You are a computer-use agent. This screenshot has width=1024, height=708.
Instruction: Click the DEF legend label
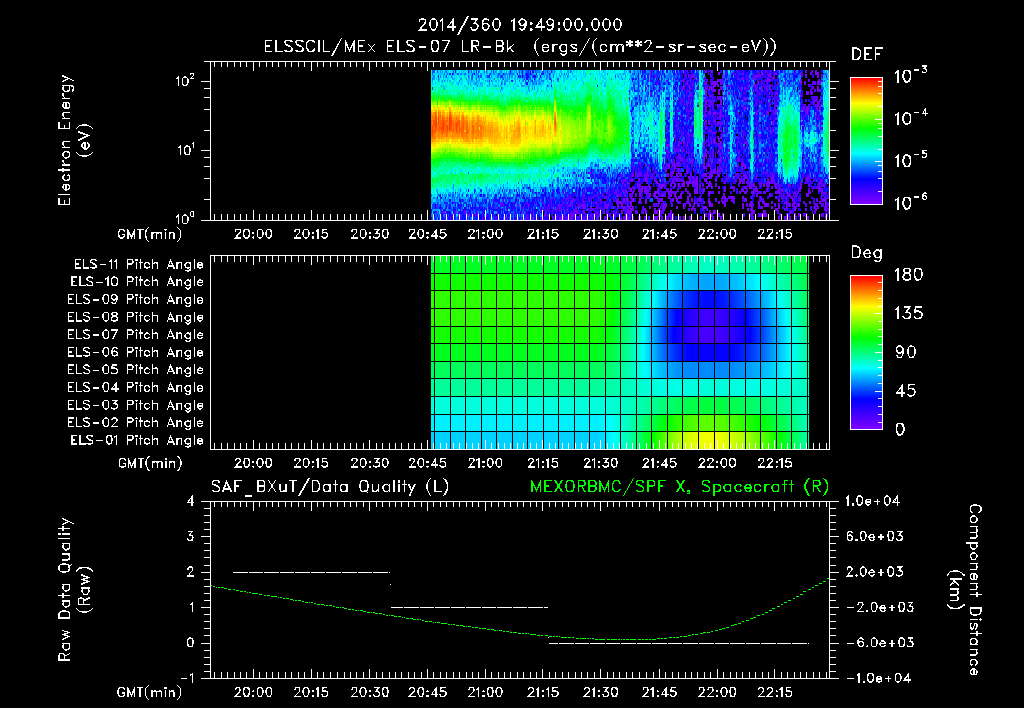click(x=867, y=54)
